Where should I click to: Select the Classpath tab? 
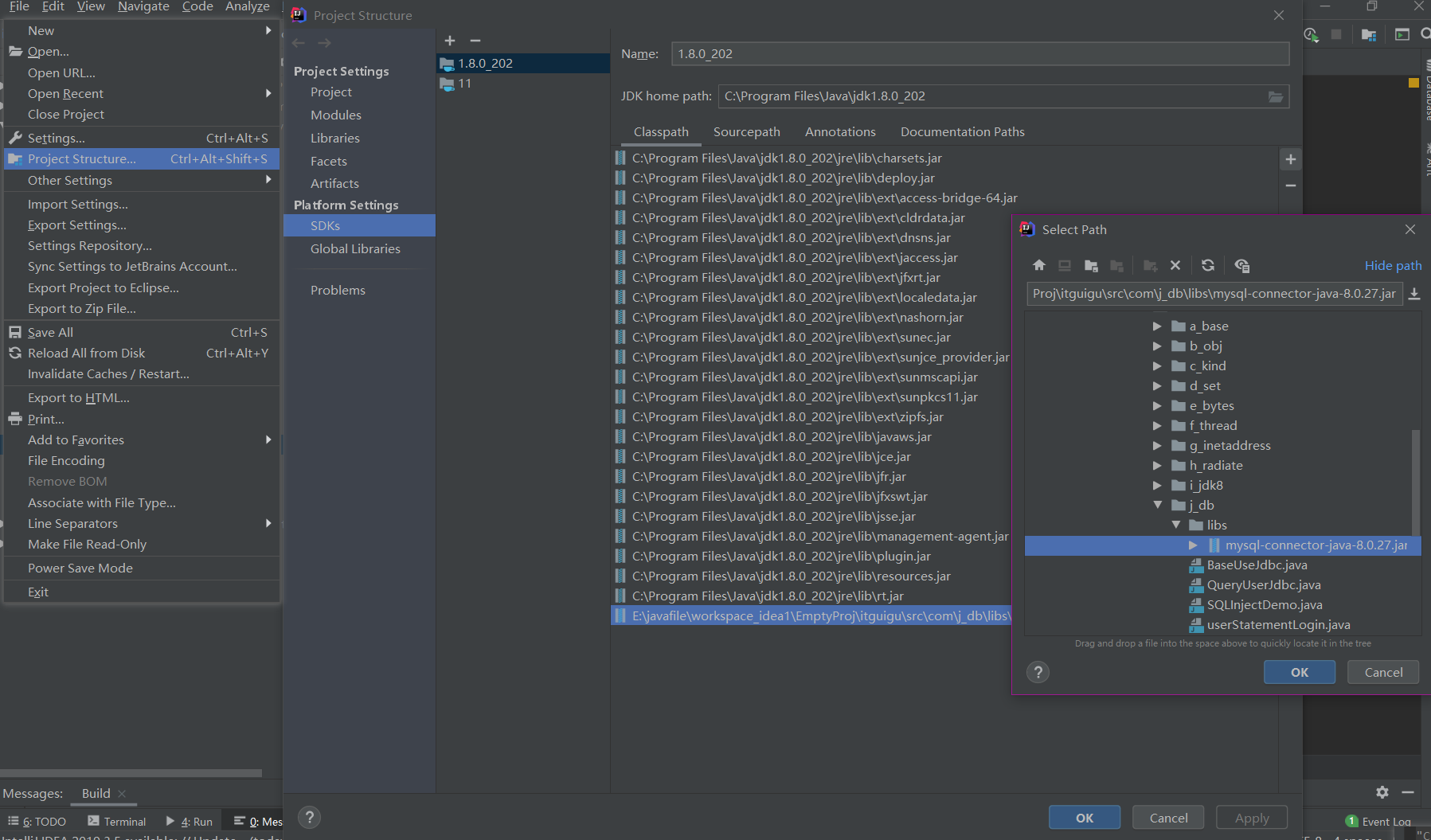[x=661, y=132]
